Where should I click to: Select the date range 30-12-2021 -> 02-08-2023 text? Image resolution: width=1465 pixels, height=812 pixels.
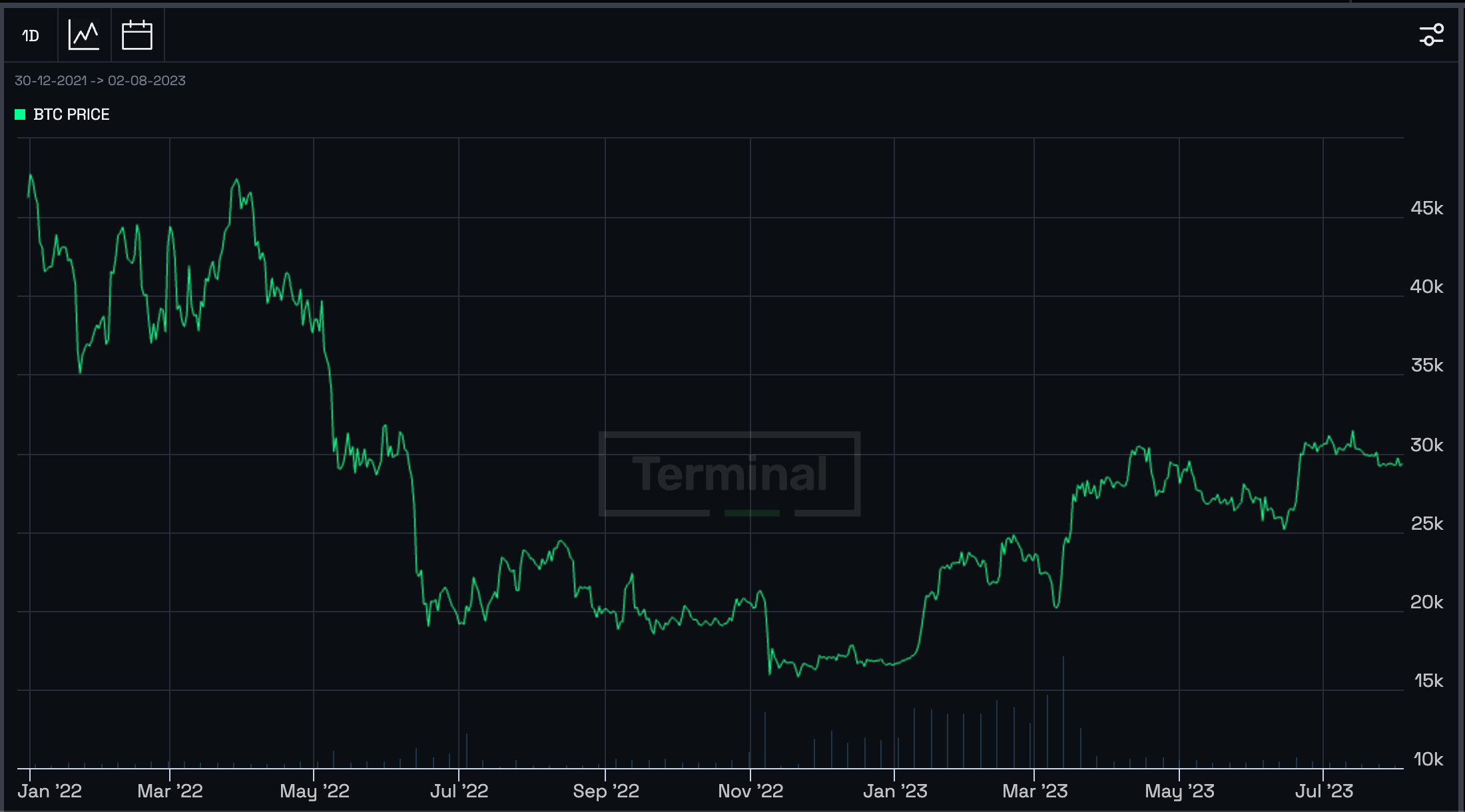pos(100,81)
